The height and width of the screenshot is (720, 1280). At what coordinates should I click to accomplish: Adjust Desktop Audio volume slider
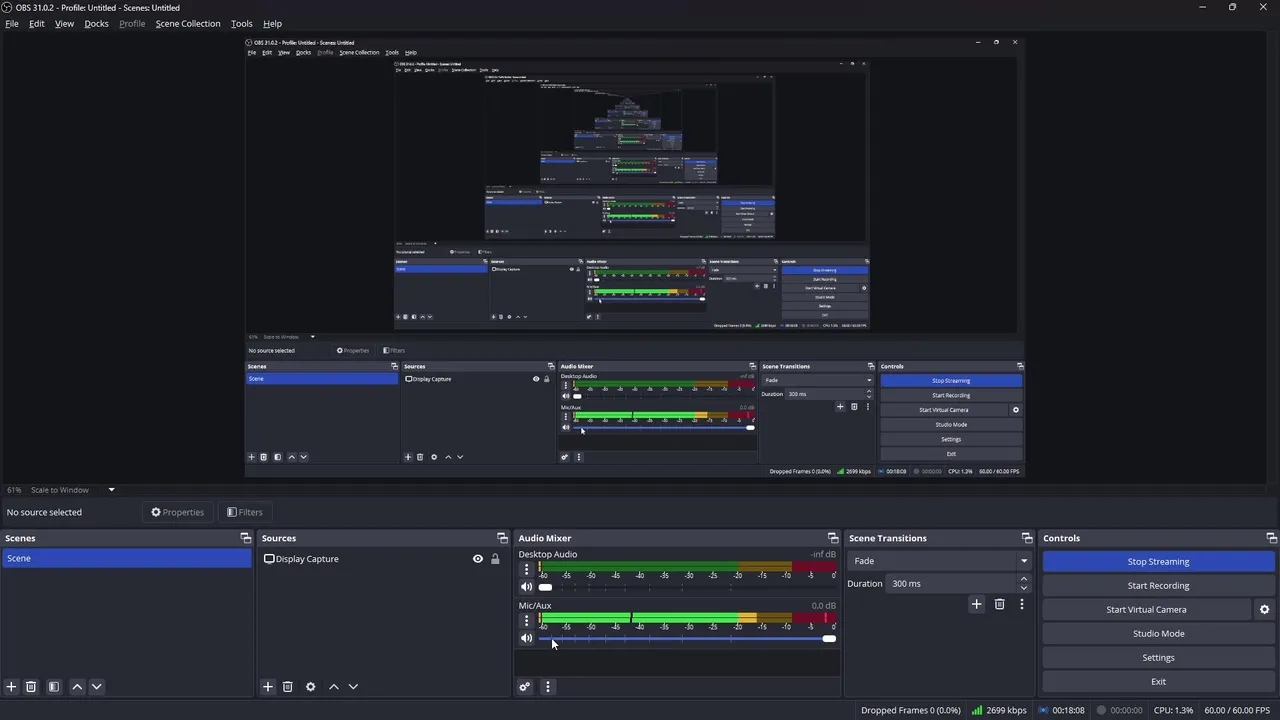(x=686, y=587)
